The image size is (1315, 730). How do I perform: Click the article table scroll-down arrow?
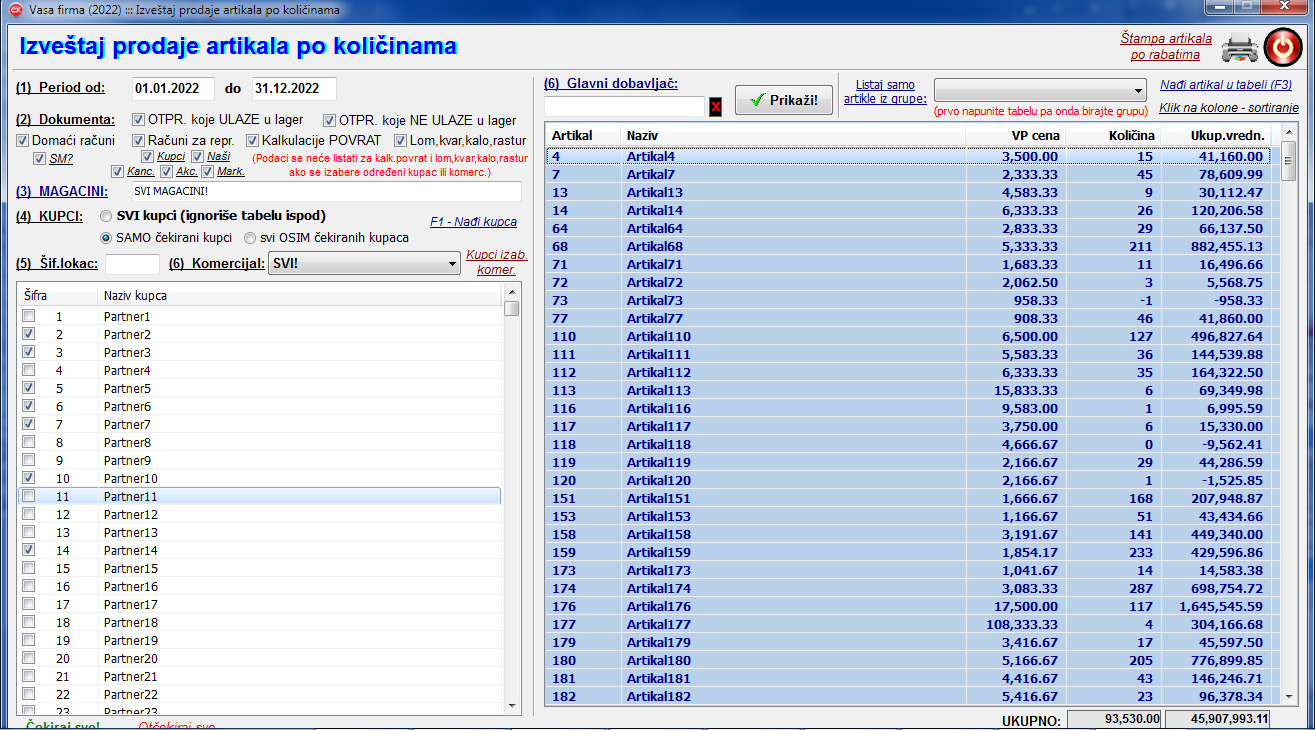pos(1289,697)
